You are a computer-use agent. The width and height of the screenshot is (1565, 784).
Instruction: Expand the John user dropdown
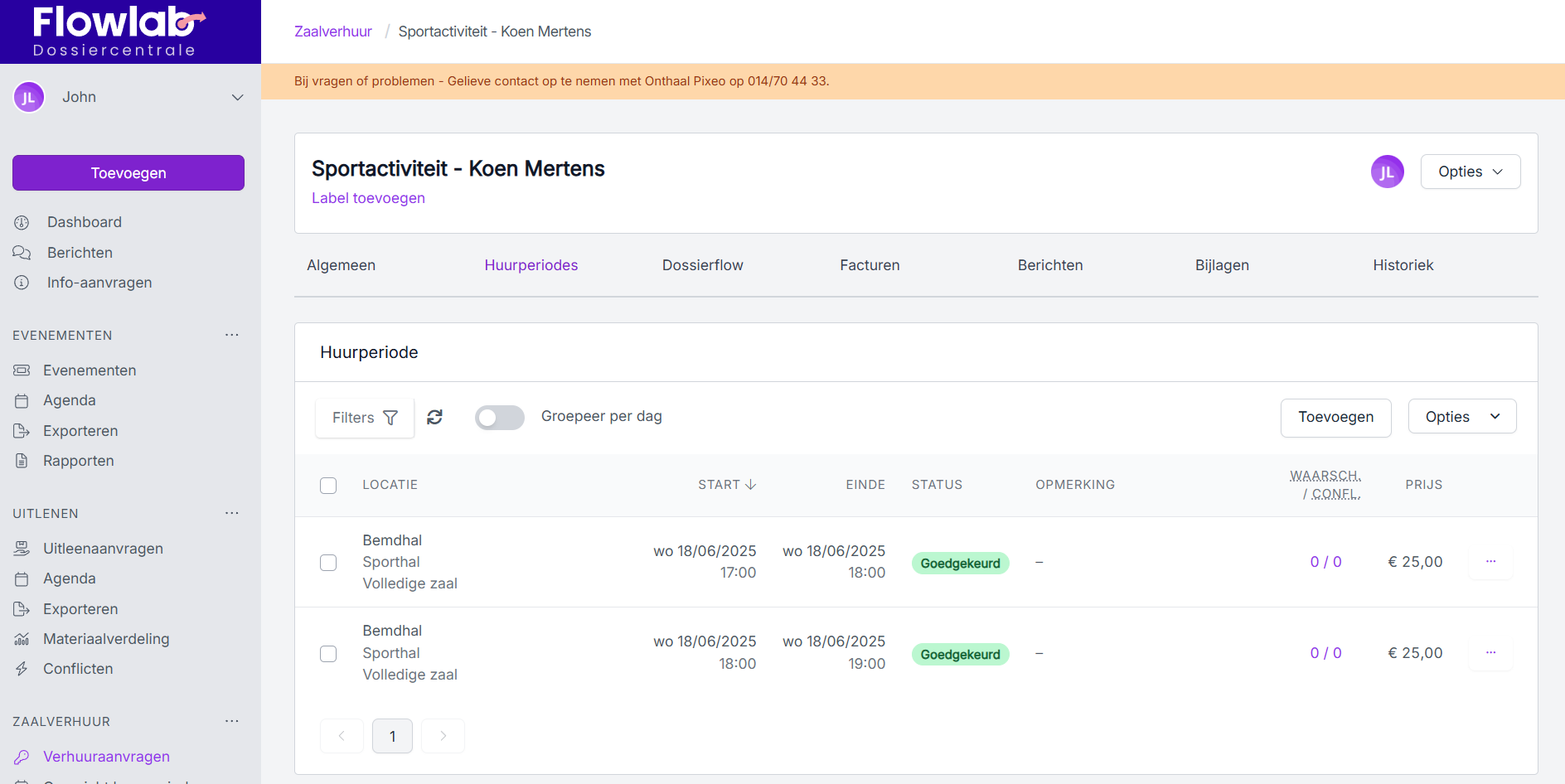[237, 97]
